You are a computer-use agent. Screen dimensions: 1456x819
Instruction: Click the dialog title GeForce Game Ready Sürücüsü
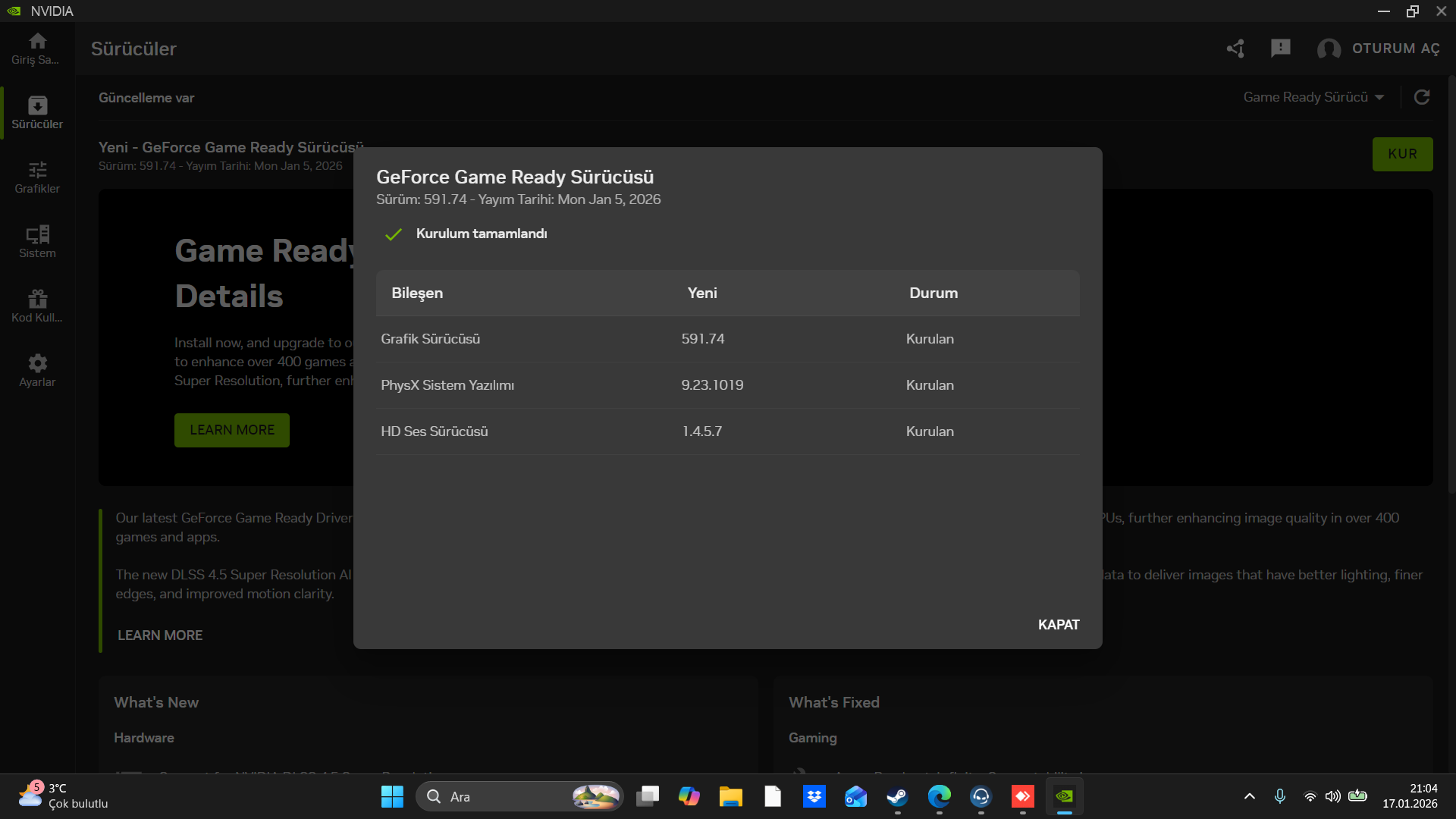[x=515, y=177]
